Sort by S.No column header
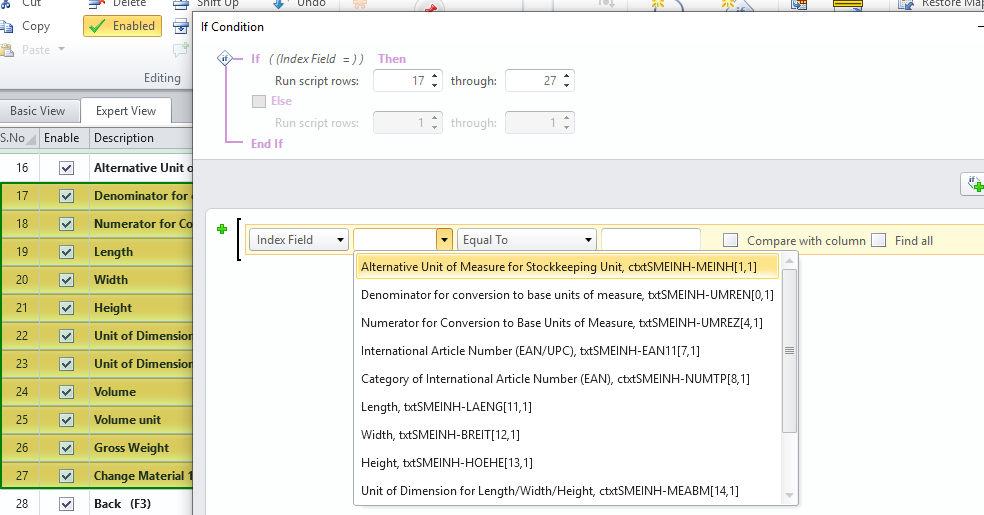The image size is (984, 515). [19, 138]
